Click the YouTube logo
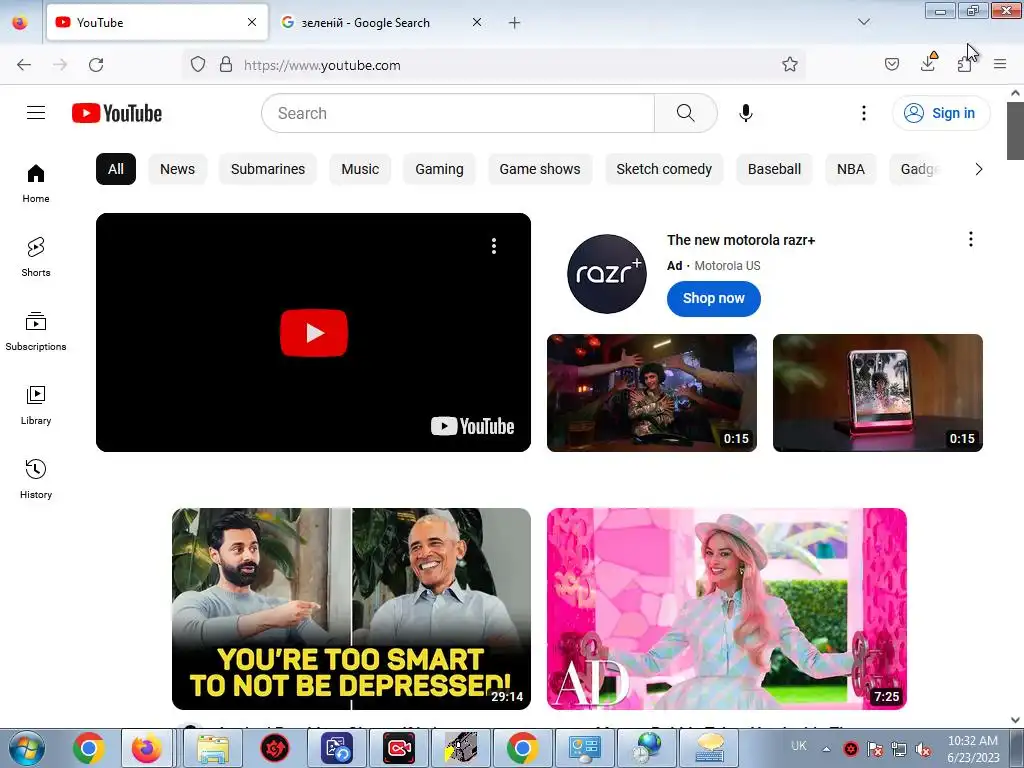Screen dimensions: 1024x768 click(117, 113)
